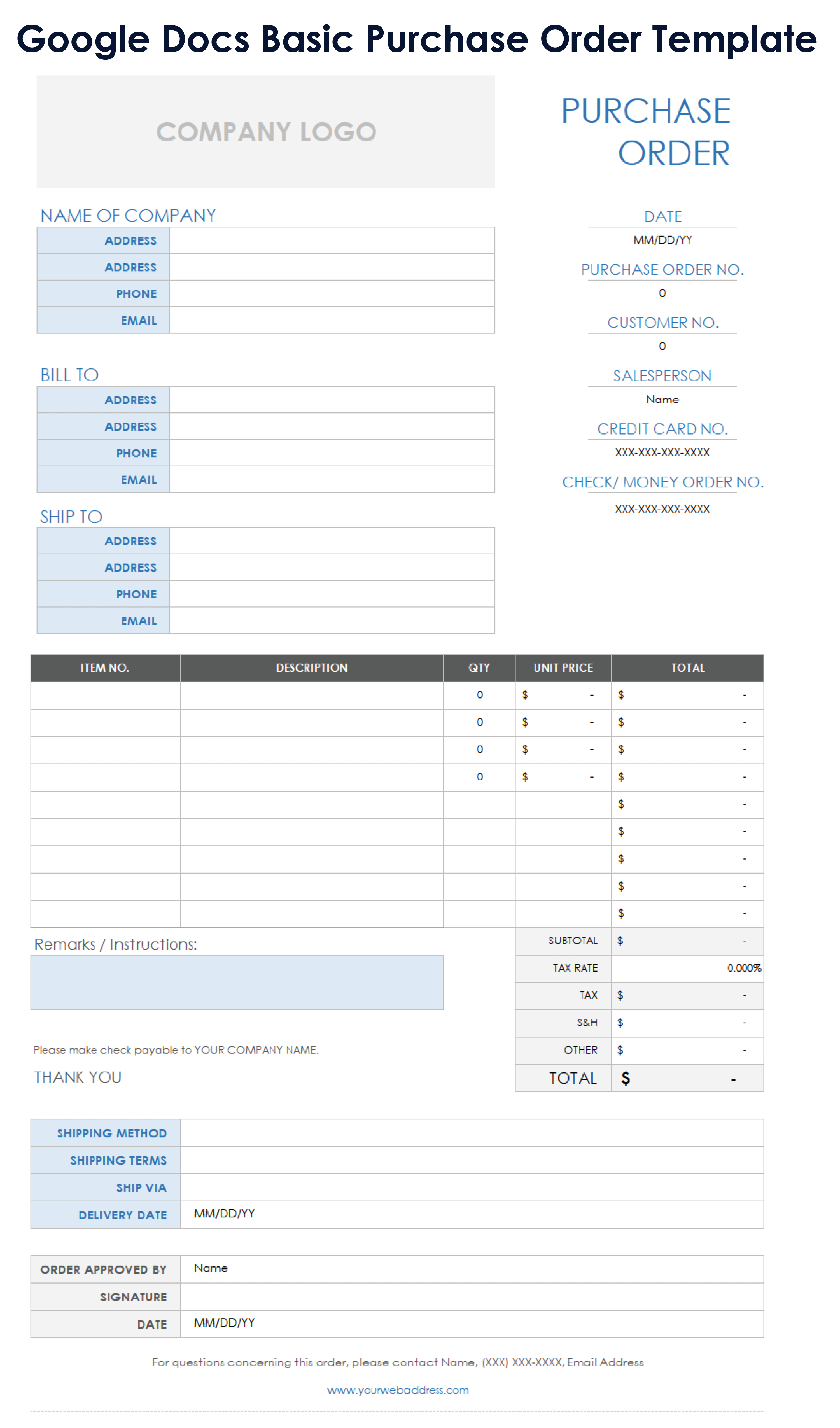Click the S&H amount cell

pos(687,1023)
